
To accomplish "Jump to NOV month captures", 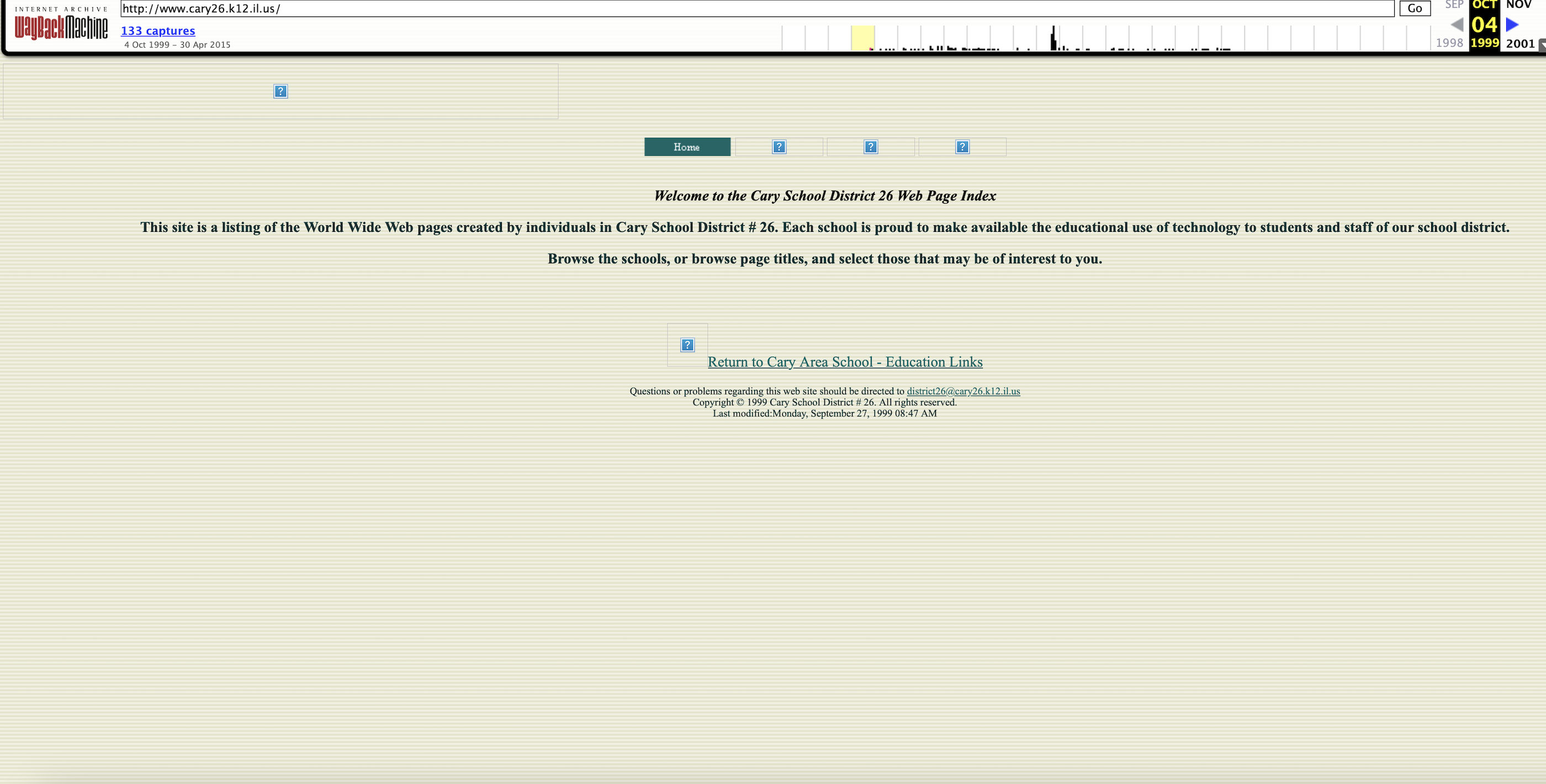I will point(1518,5).
